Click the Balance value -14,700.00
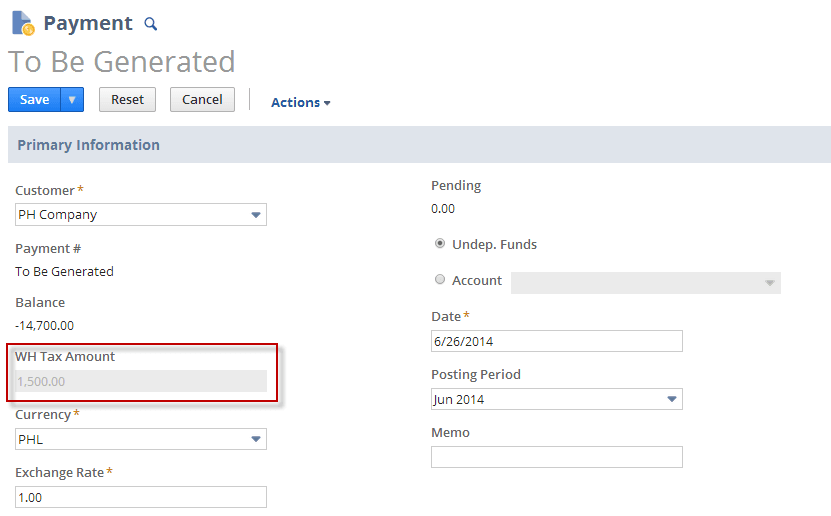The height and width of the screenshot is (516, 831). point(45,325)
